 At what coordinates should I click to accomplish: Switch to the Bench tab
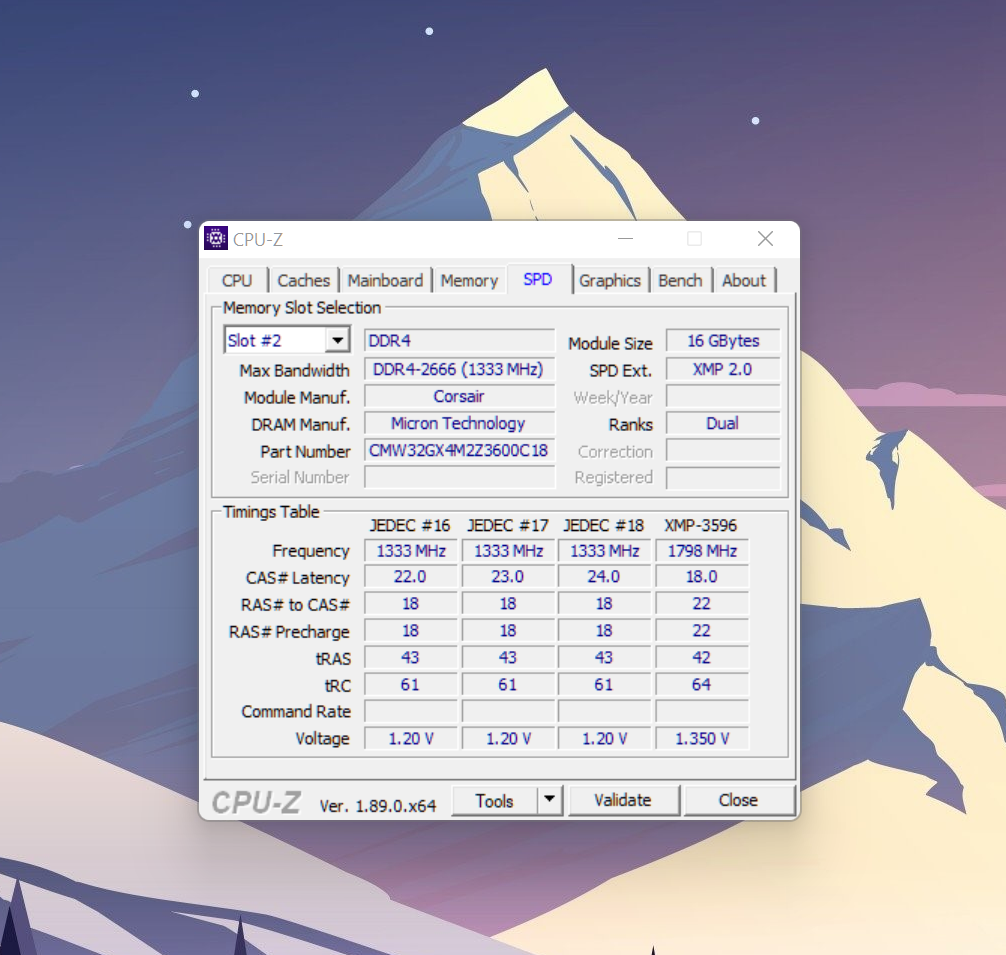coord(680,280)
